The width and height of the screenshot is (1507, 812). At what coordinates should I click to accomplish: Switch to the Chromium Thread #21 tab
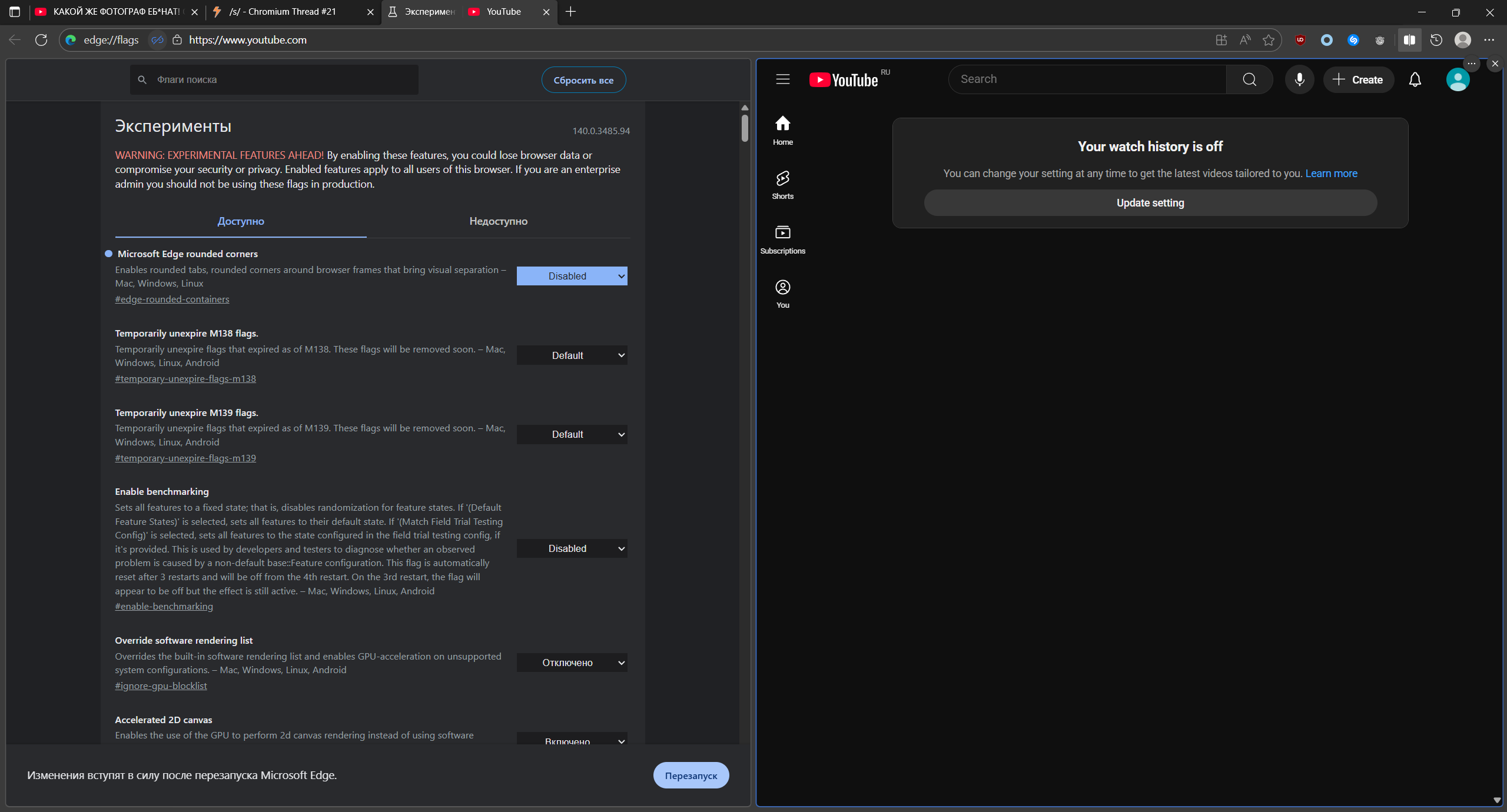pos(283,12)
